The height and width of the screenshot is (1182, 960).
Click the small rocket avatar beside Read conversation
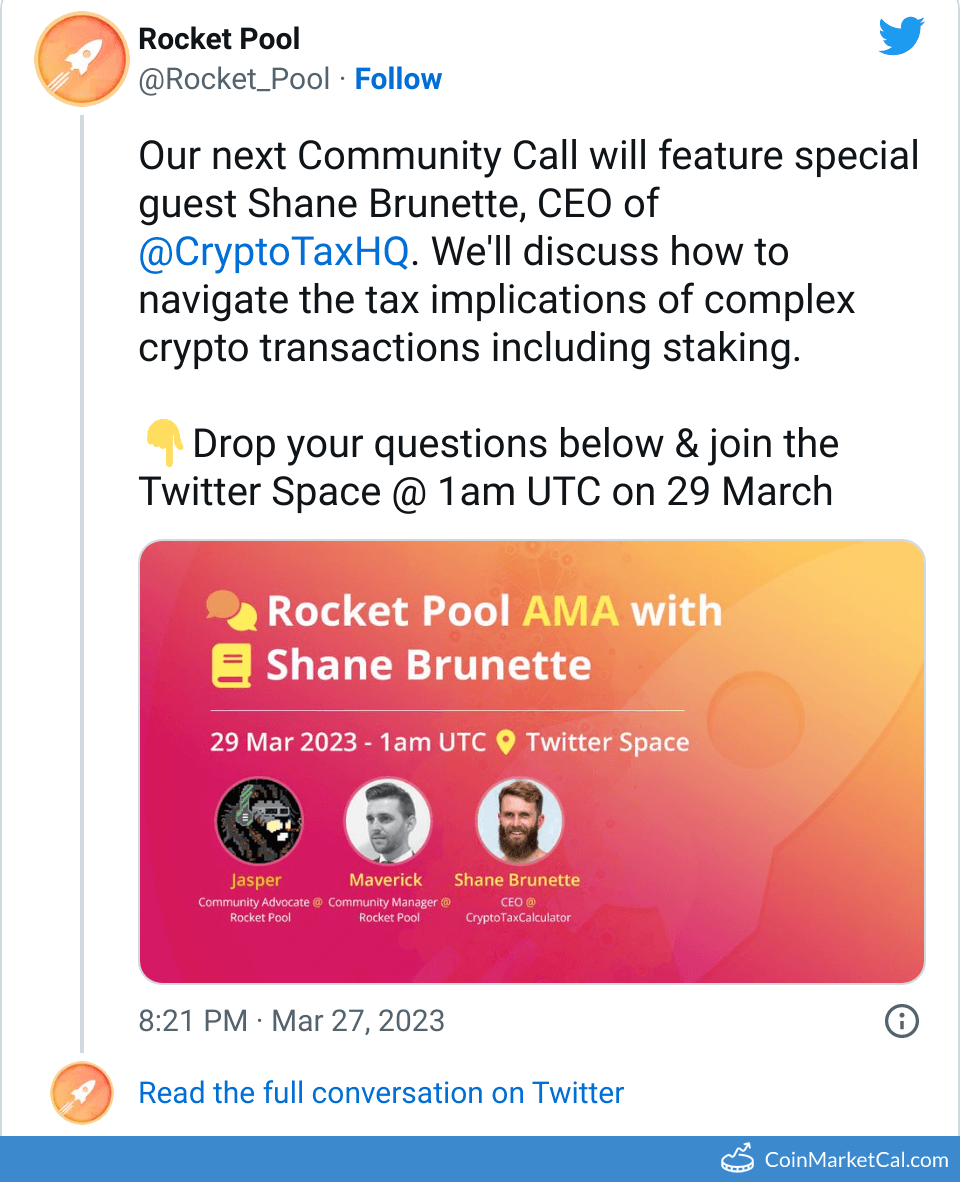(x=82, y=1094)
